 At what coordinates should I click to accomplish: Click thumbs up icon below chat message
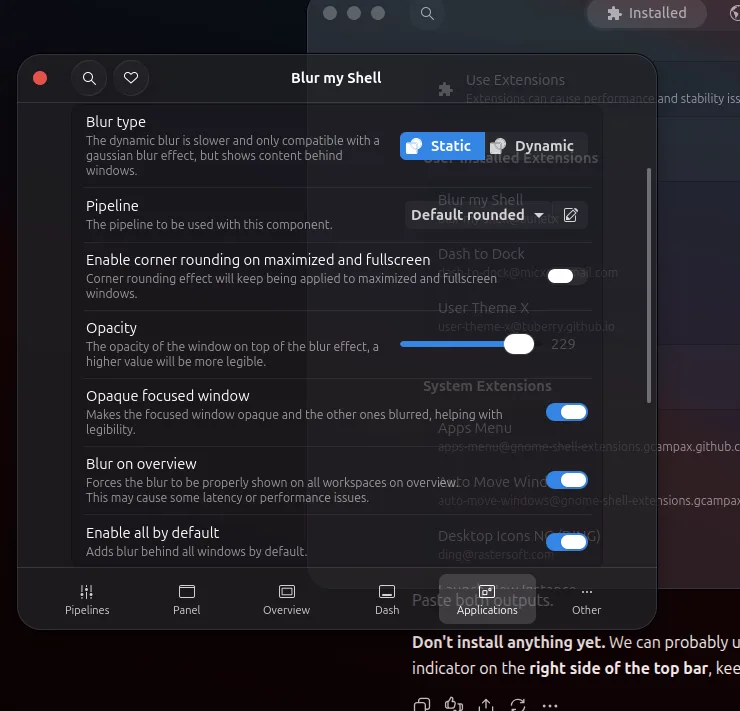click(x=454, y=705)
